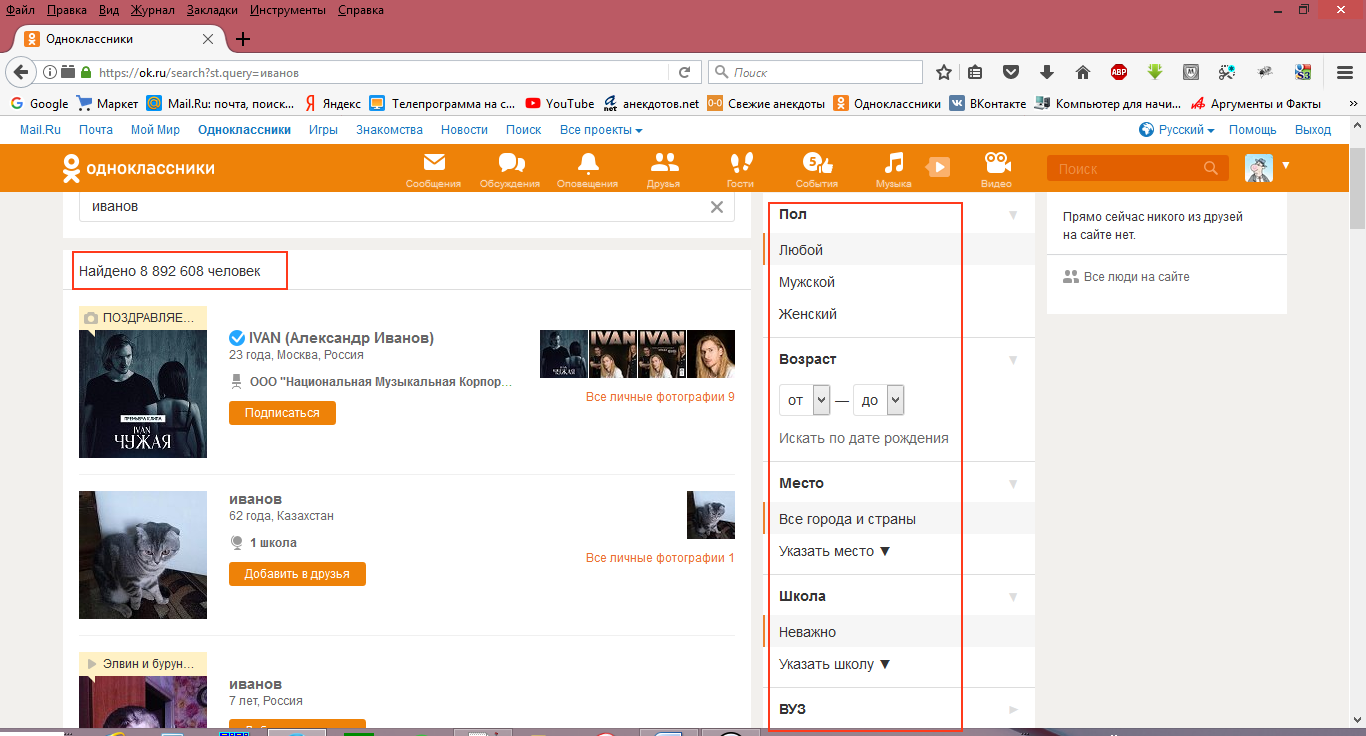Click green download extension icon
Image resolution: width=1366 pixels, height=736 pixels.
tap(1155, 72)
